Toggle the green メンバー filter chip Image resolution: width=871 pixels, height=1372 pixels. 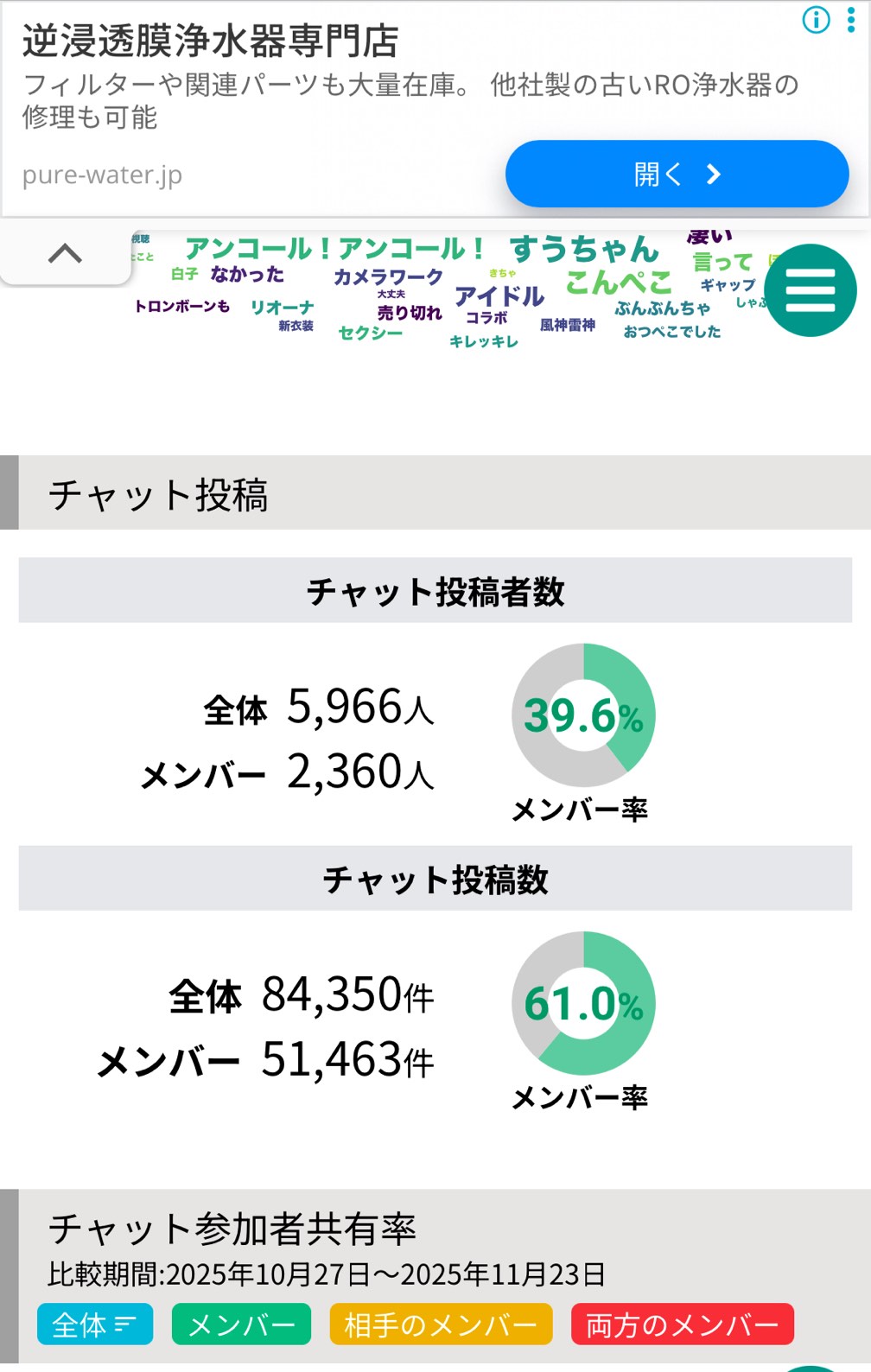pyautogui.click(x=241, y=1324)
